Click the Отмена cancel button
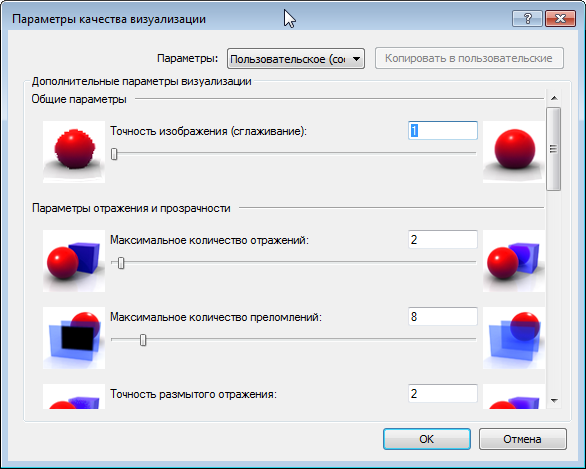 point(522,439)
